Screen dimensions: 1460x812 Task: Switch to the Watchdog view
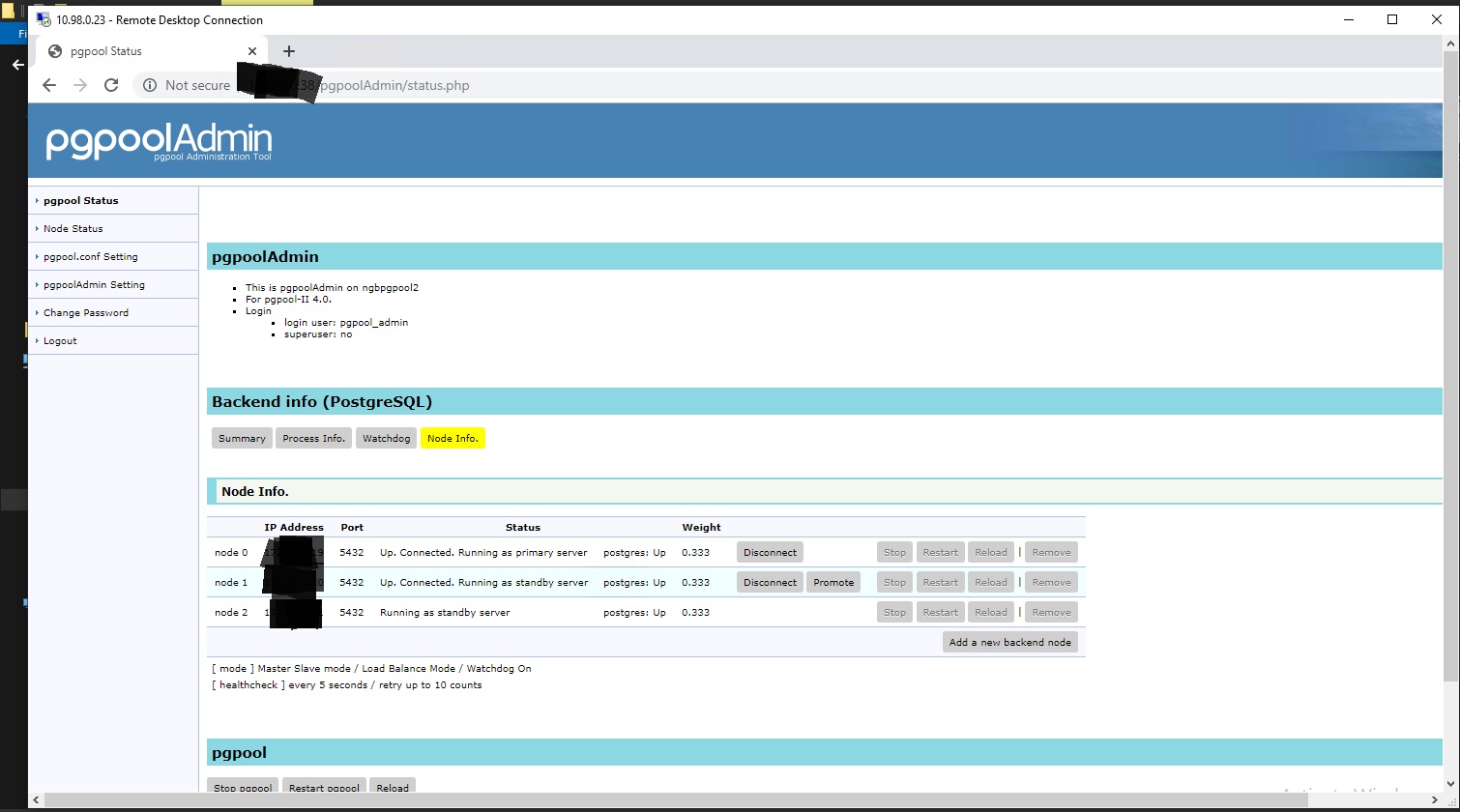[x=386, y=438]
